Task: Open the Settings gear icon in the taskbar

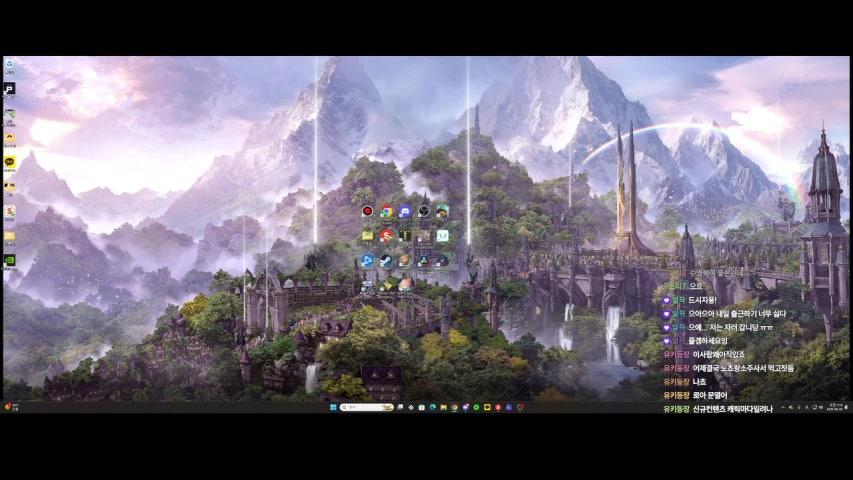Action: tap(411, 407)
